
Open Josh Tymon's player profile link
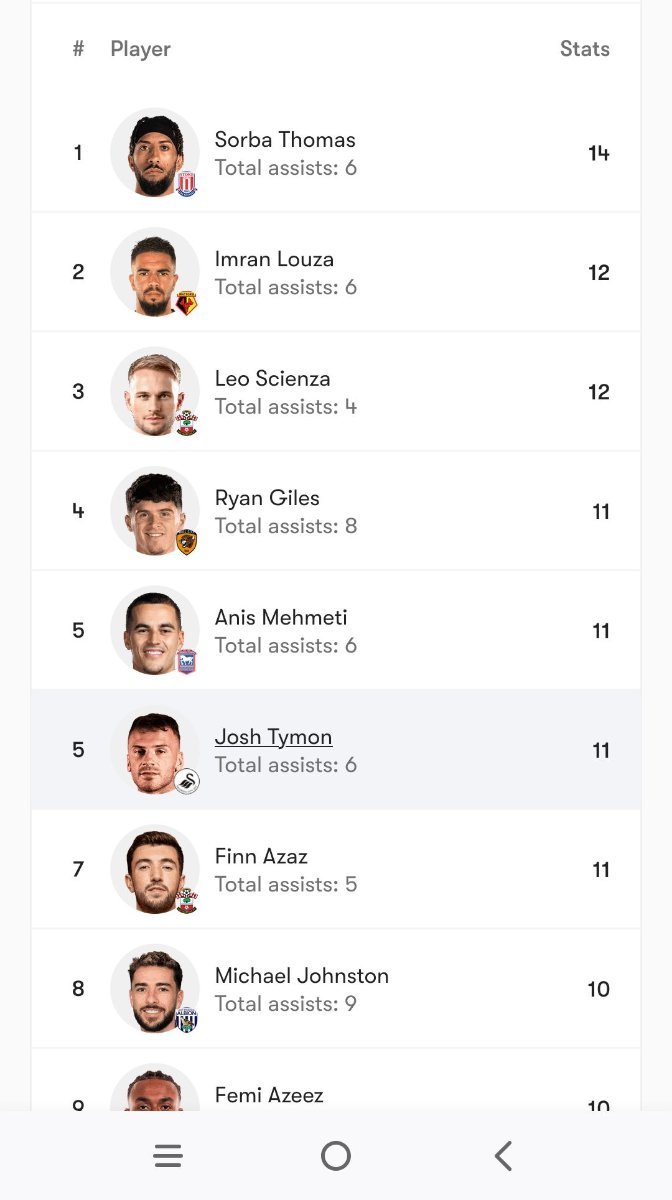click(x=273, y=737)
